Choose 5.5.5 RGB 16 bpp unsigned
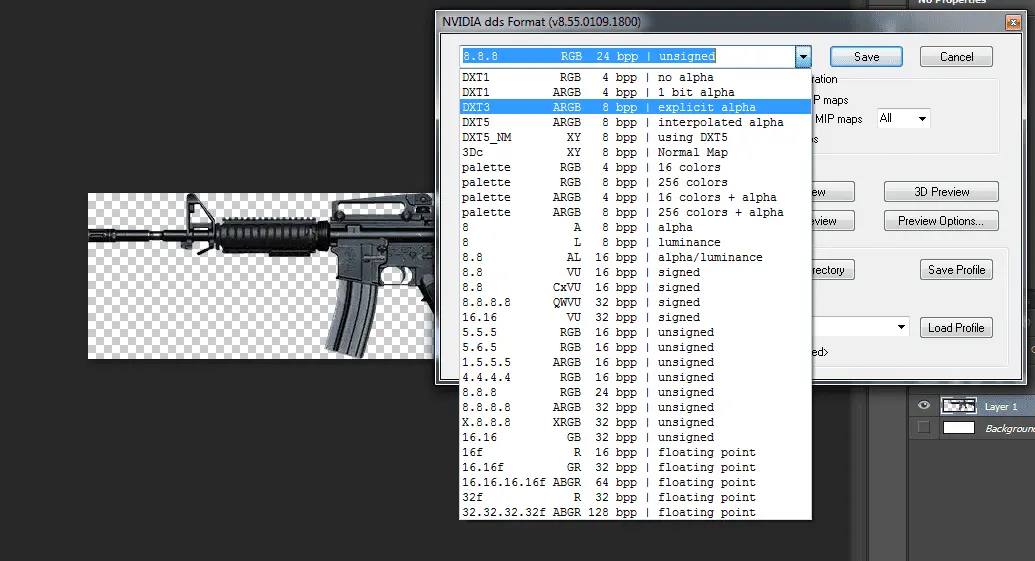Viewport: 1035px width, 561px height. [635, 333]
